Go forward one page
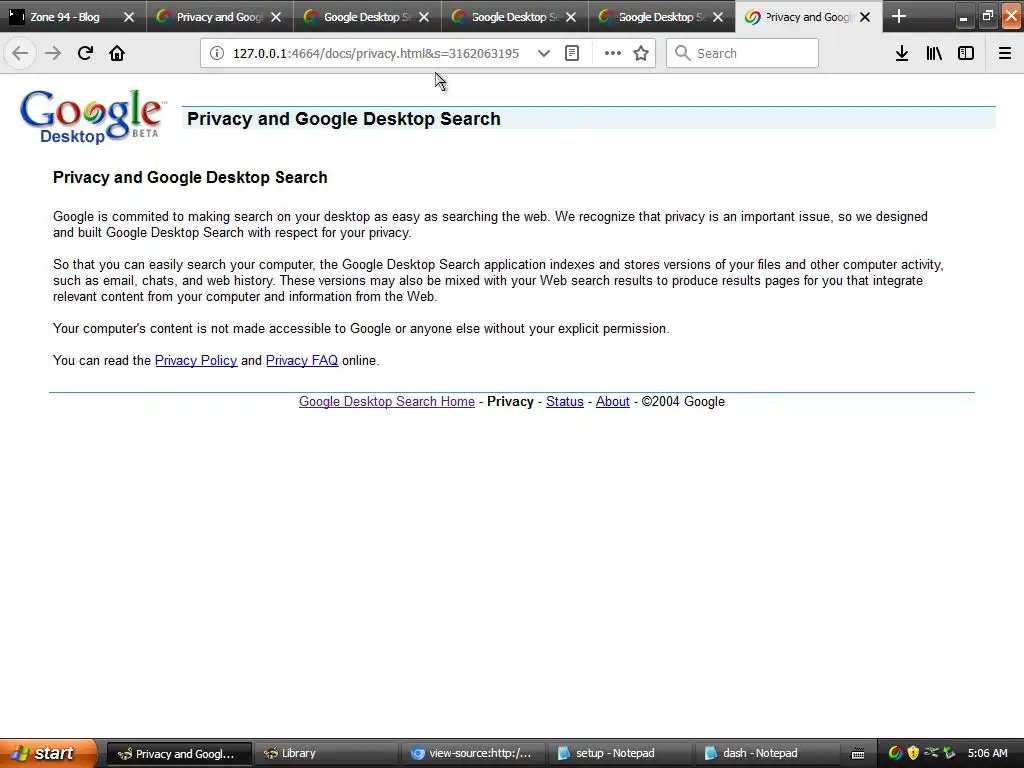Image resolution: width=1024 pixels, height=768 pixels. 53,53
